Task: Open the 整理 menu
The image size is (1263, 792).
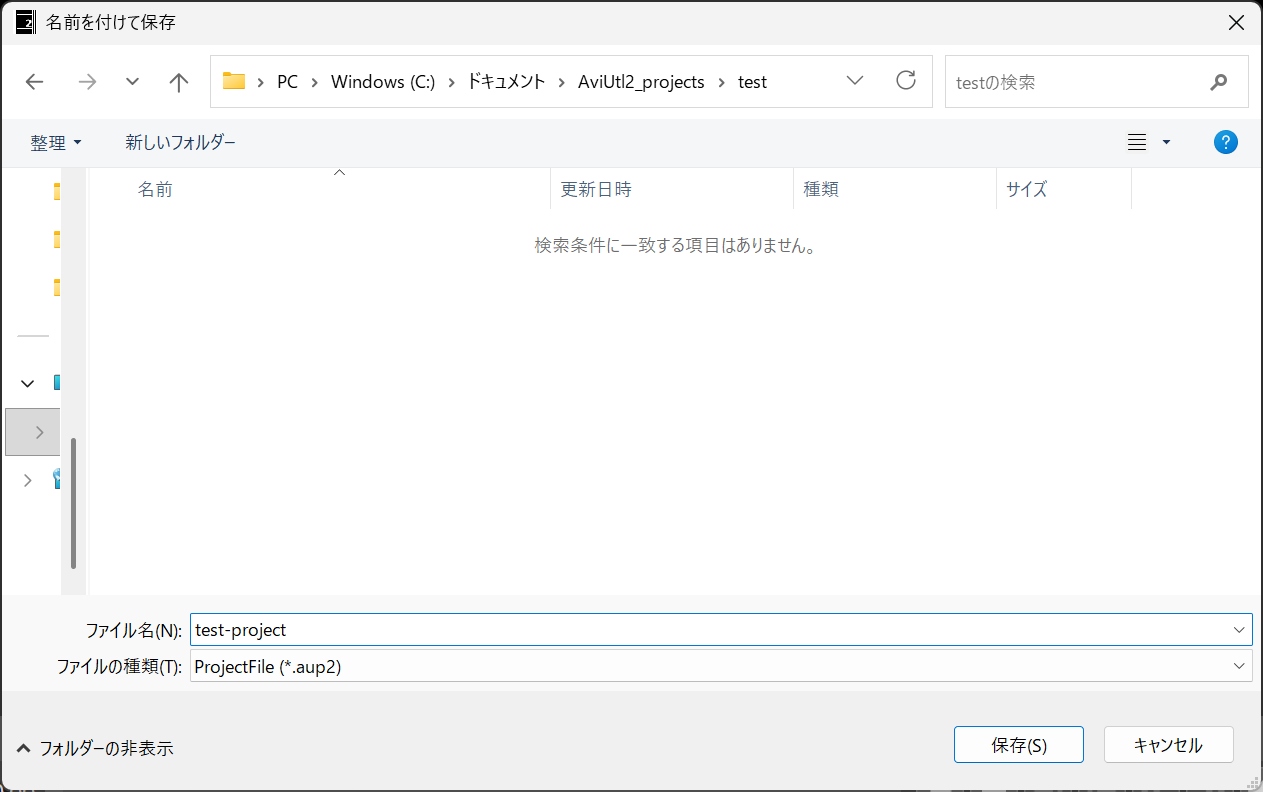Action: tap(55, 143)
